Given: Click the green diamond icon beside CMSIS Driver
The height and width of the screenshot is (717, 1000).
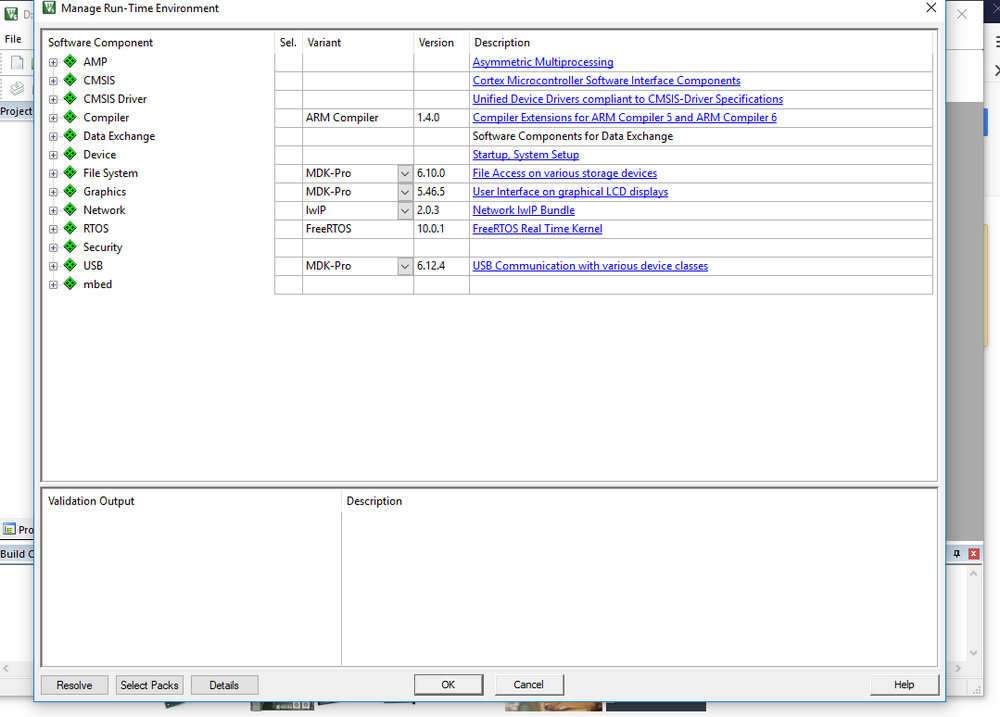Looking at the screenshot, I should point(70,99).
